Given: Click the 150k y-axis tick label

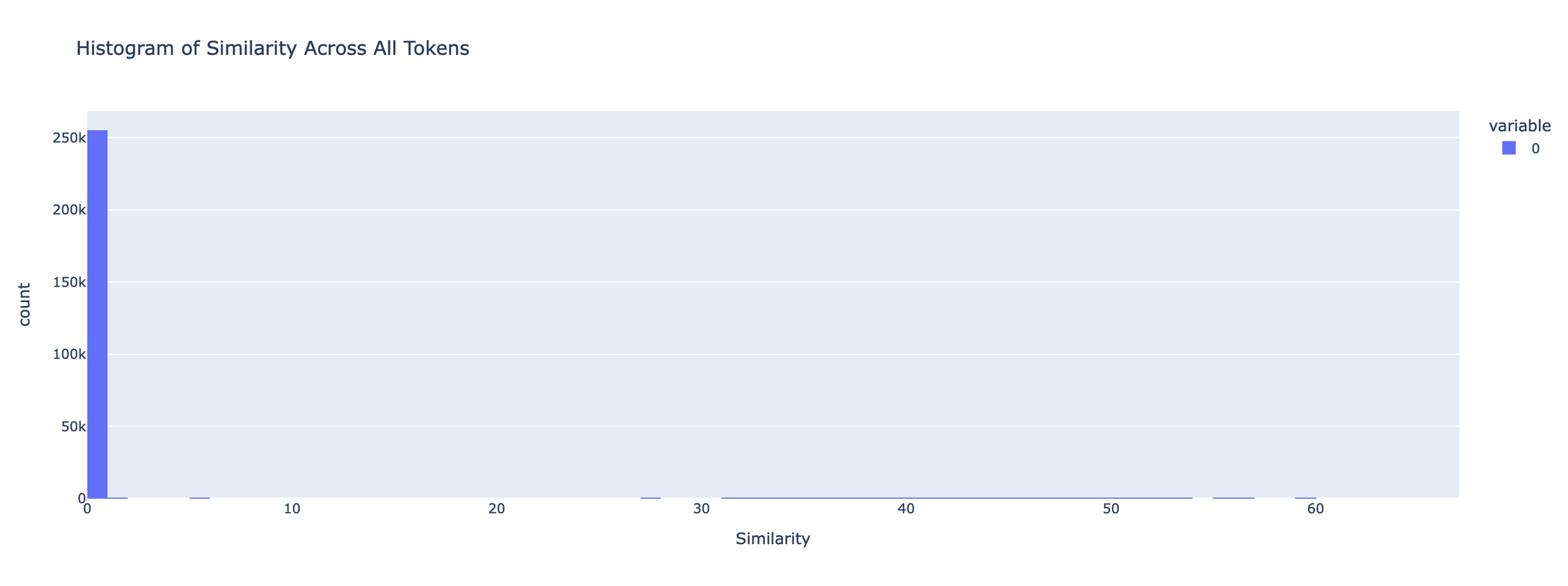Looking at the screenshot, I should tap(69, 282).
